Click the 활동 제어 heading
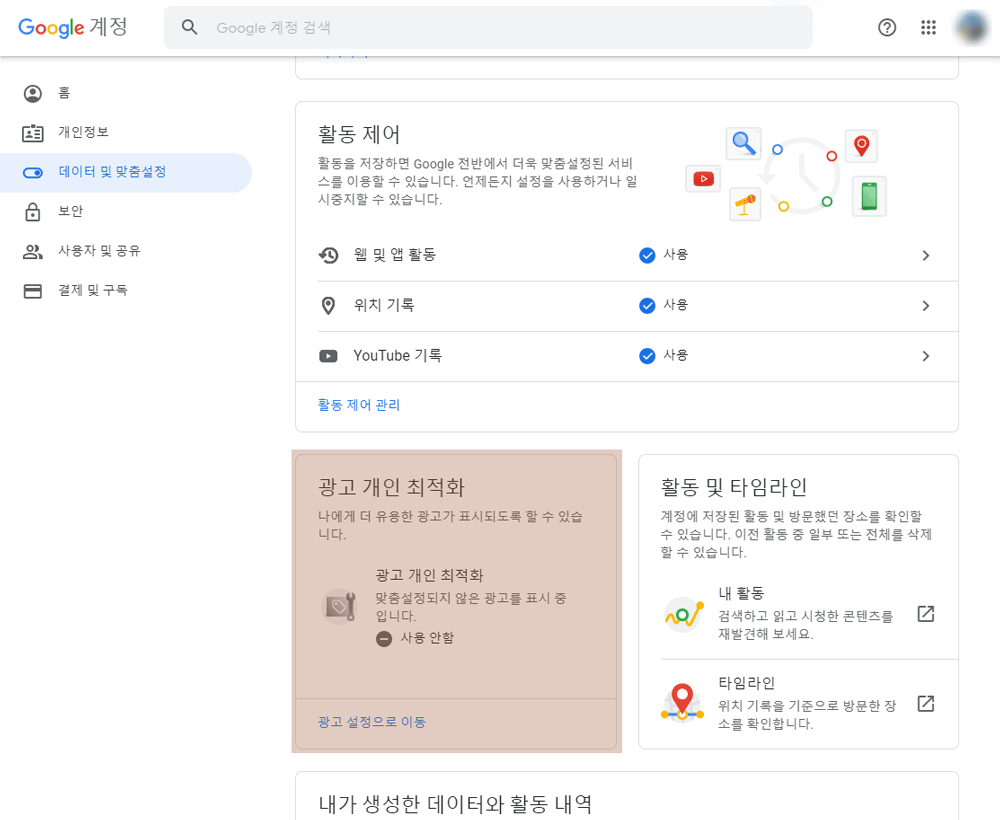Viewport: 1000px width, 820px height. tap(359, 135)
